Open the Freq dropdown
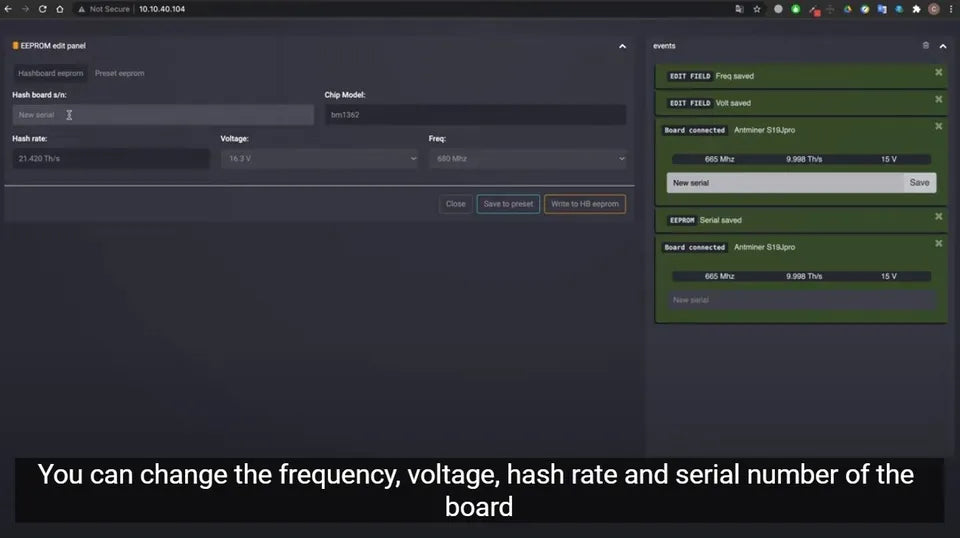 click(x=529, y=159)
